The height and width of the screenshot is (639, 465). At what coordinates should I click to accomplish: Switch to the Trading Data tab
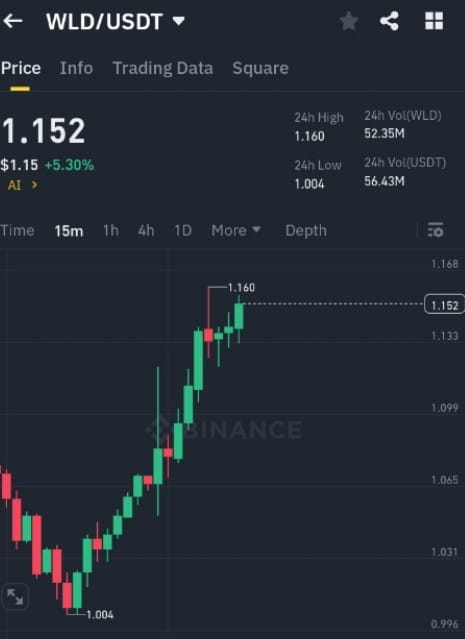point(163,68)
